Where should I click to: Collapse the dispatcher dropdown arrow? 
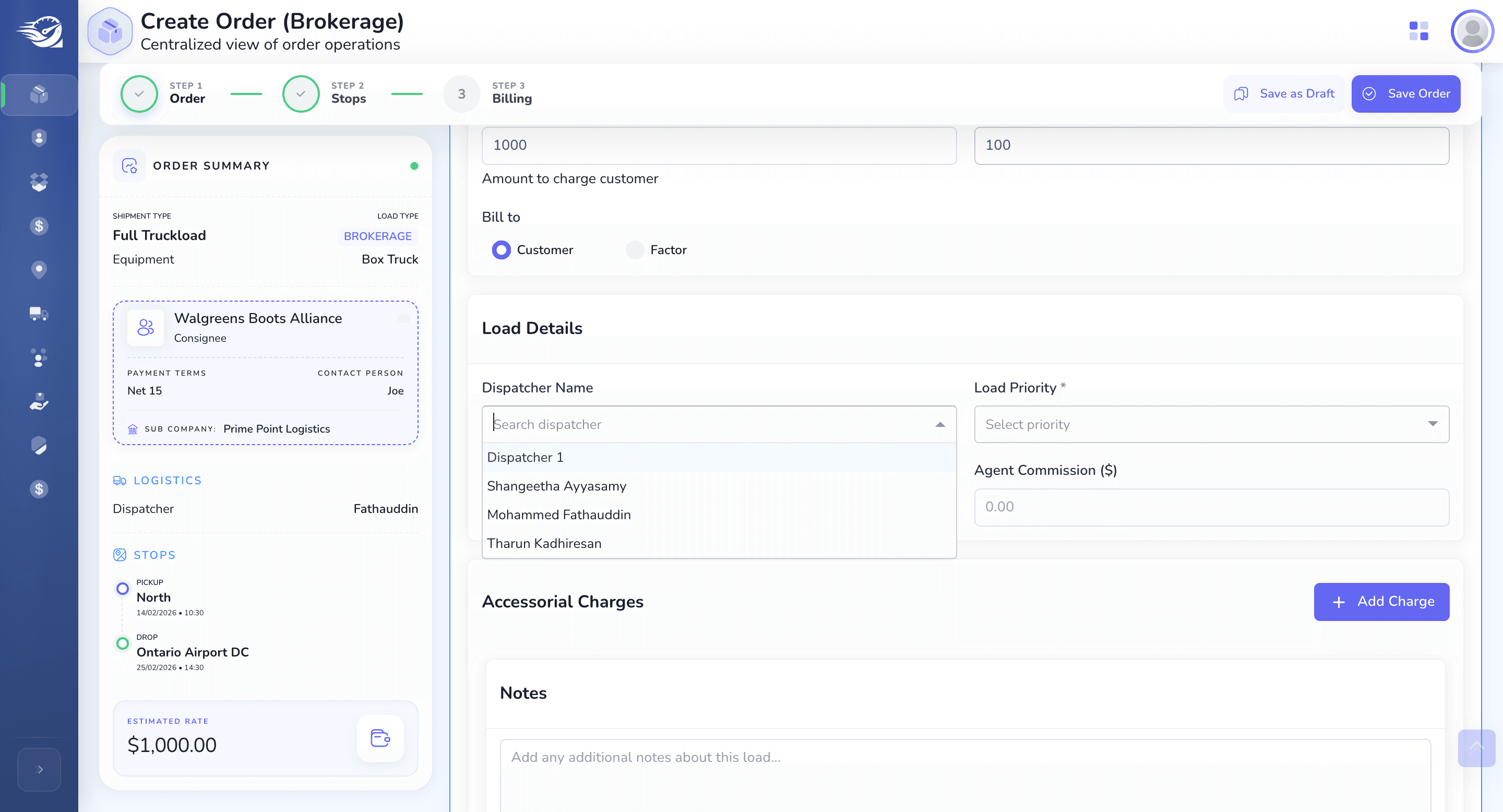click(x=939, y=424)
